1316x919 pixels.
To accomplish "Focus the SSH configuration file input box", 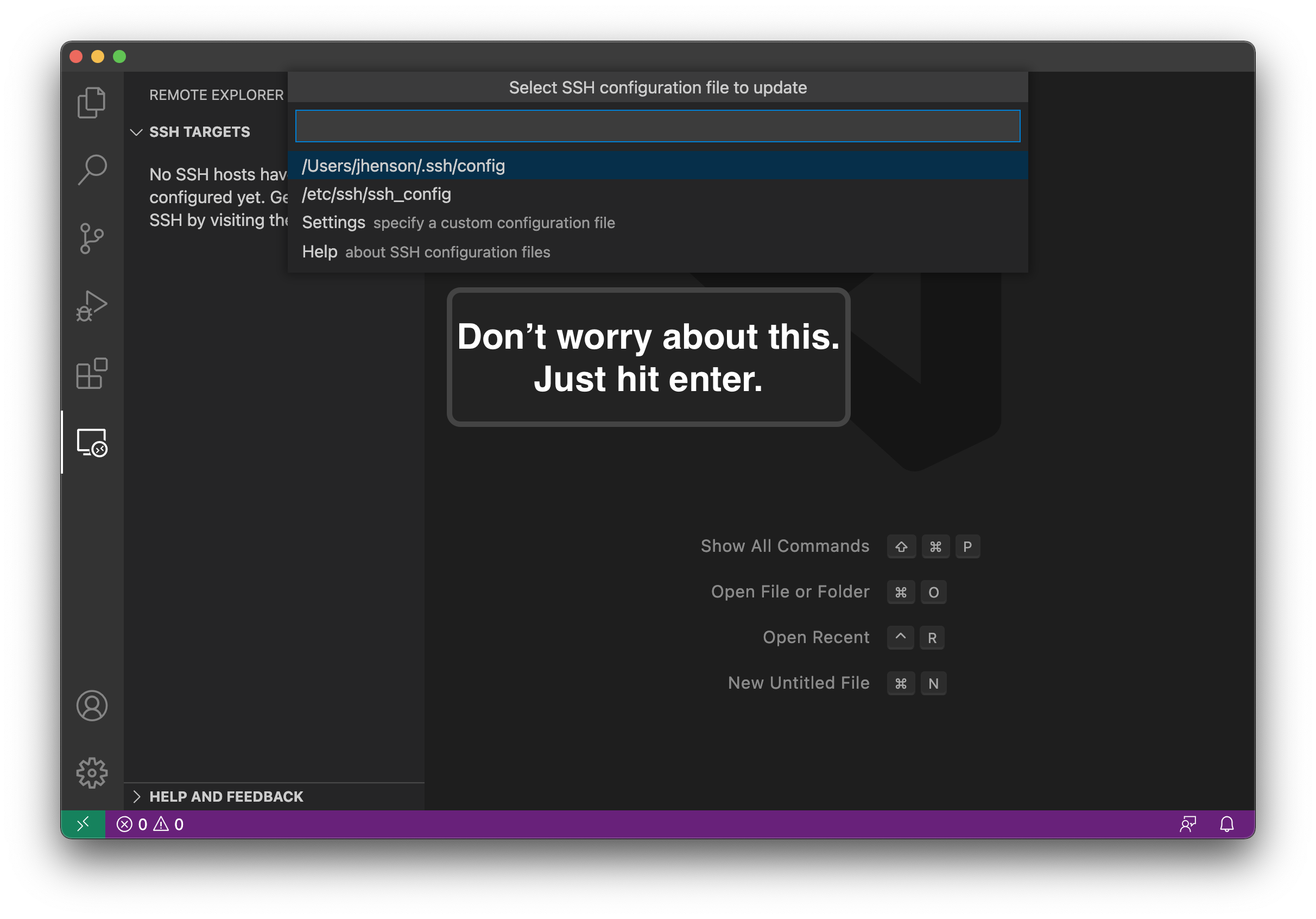I will [x=657, y=126].
